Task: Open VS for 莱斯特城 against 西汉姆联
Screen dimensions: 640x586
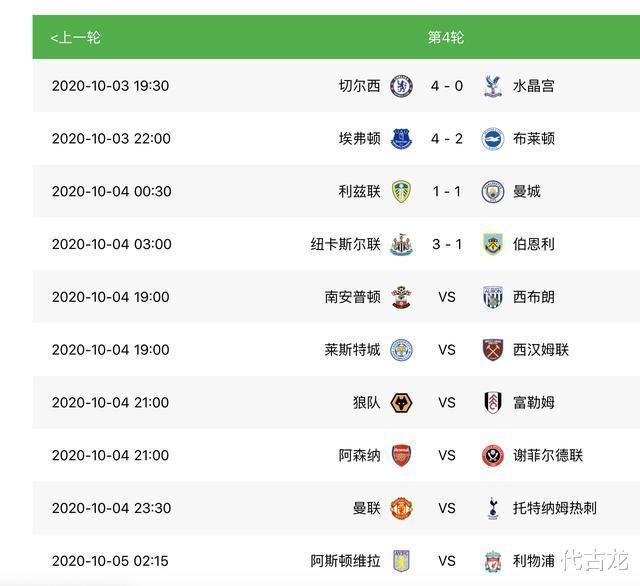Action: tap(447, 350)
